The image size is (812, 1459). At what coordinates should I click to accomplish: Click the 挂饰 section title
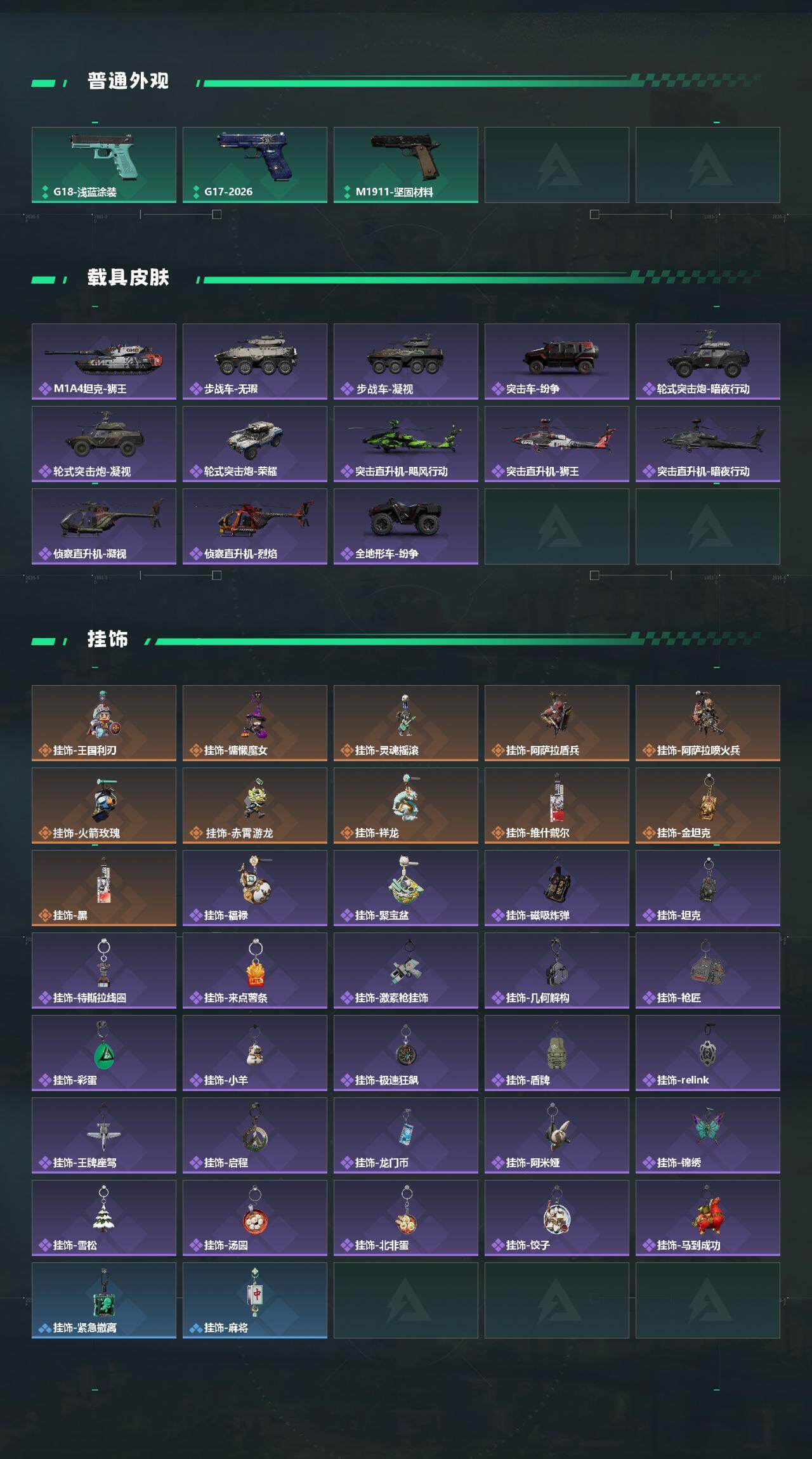pyautogui.click(x=108, y=639)
